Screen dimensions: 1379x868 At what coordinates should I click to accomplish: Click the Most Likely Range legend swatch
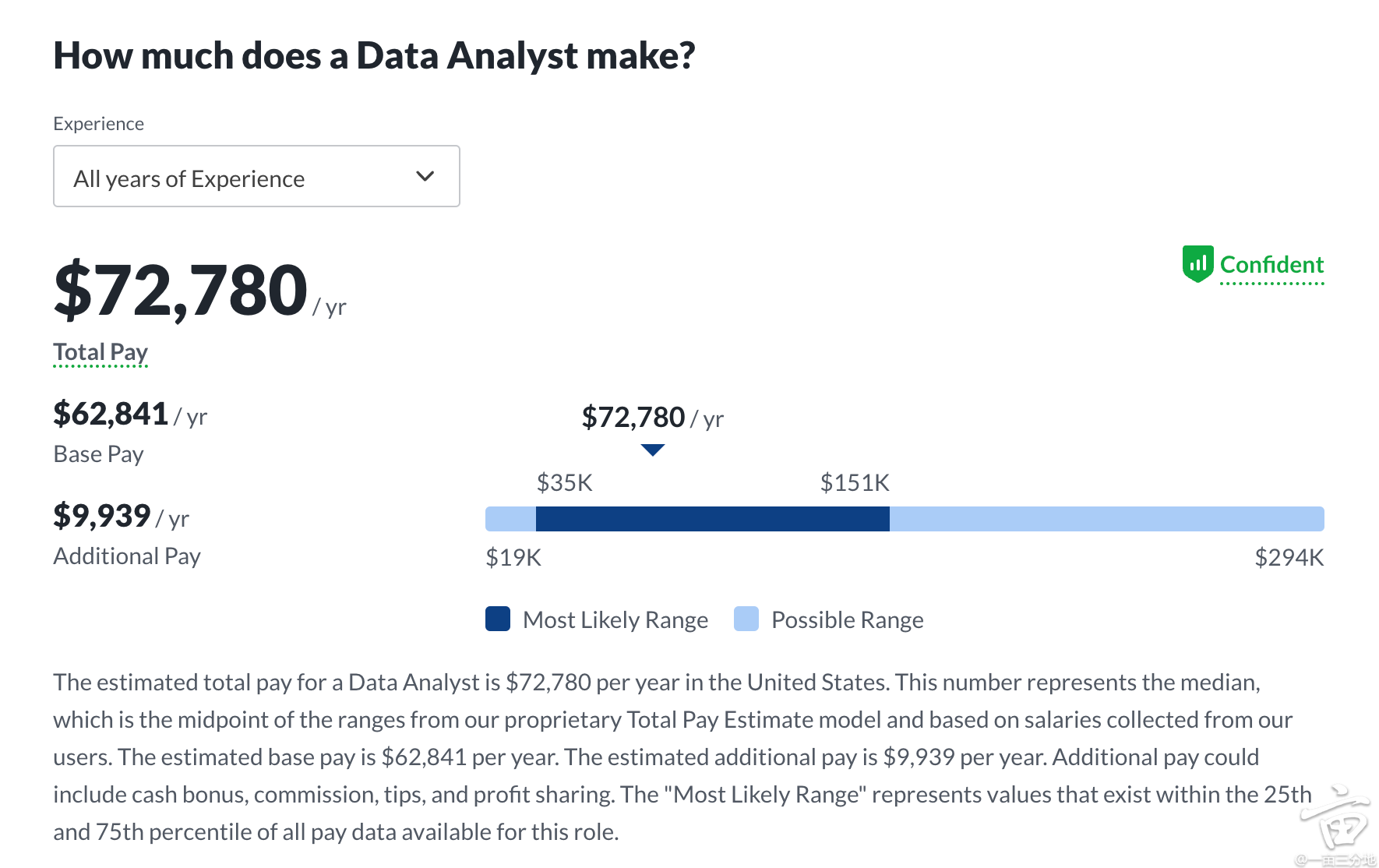tap(498, 619)
